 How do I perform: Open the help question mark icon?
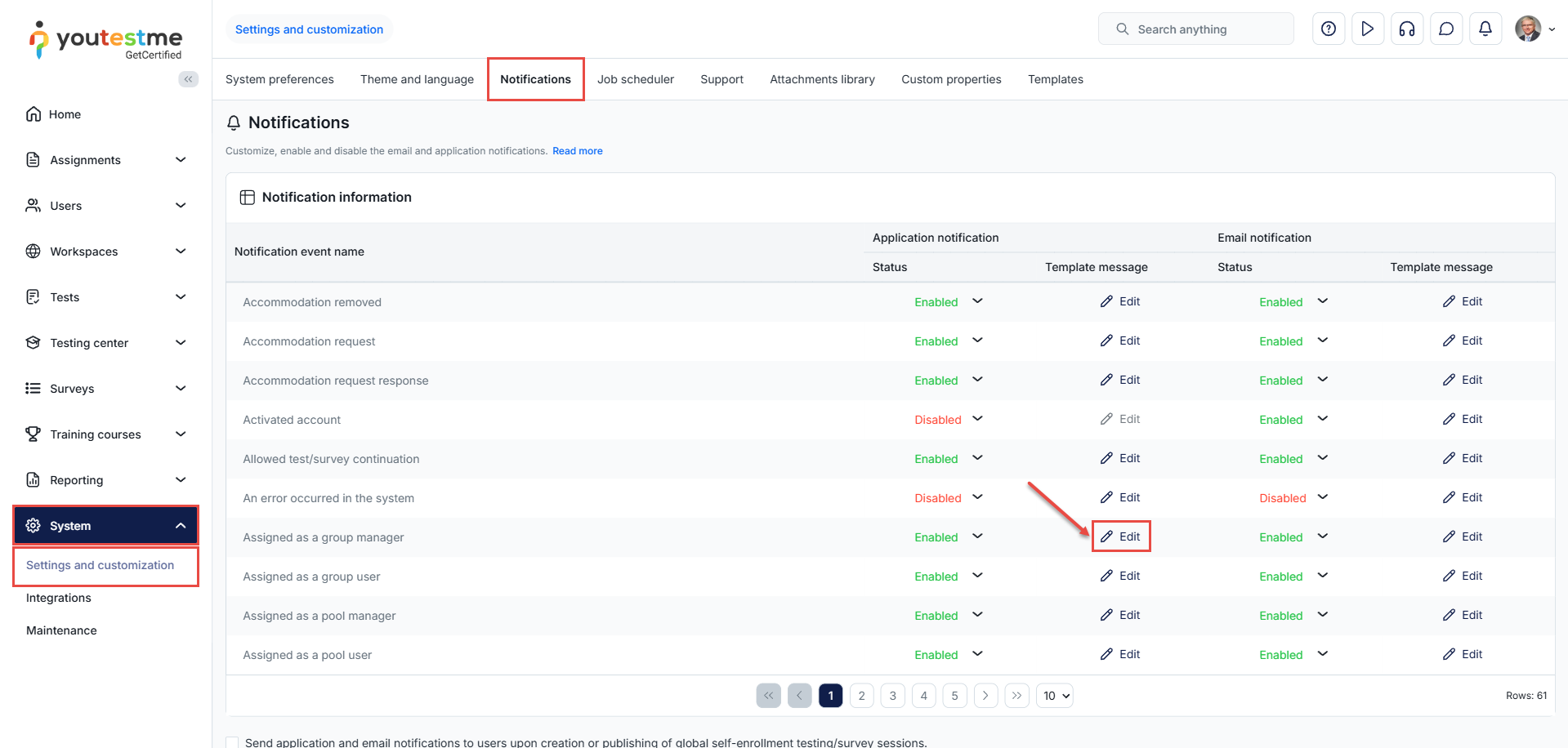[x=1329, y=29]
